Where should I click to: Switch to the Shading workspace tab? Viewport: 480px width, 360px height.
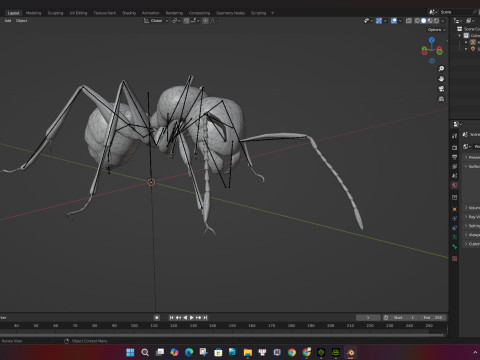coord(129,13)
